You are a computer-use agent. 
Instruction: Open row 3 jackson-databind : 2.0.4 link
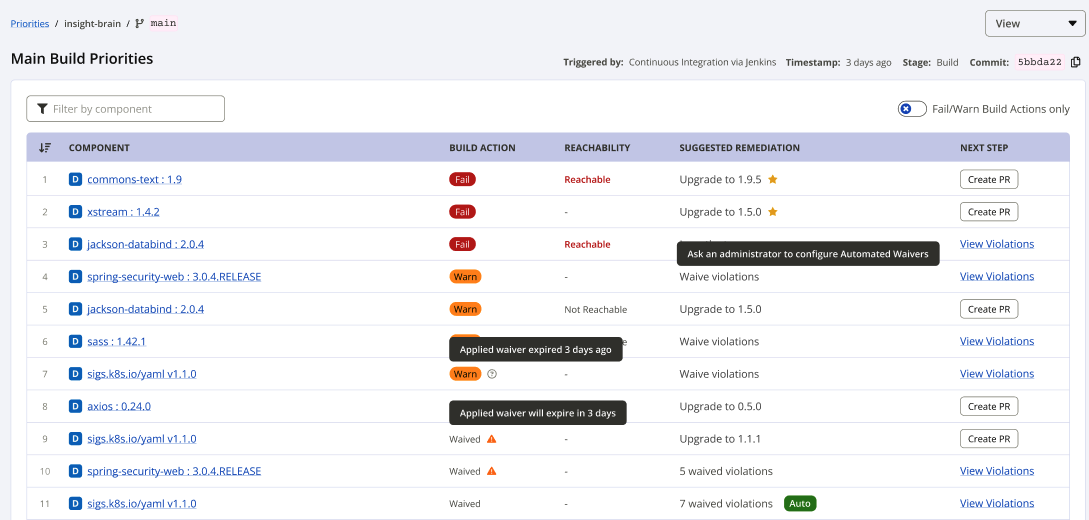click(x=146, y=244)
